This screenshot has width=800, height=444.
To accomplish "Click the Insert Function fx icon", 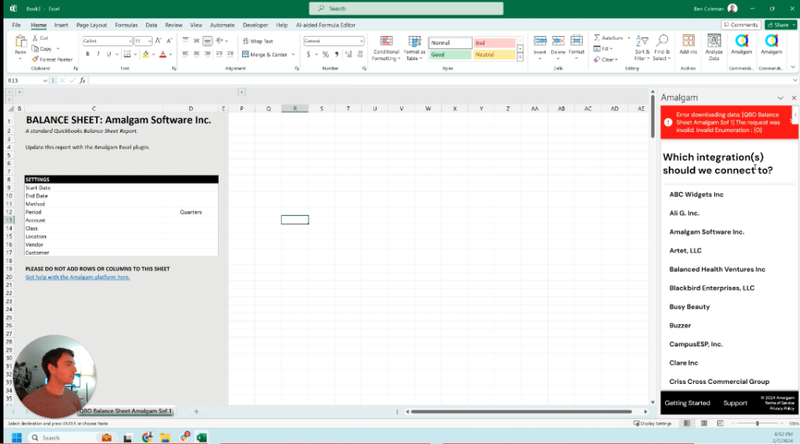I will 82,81.
